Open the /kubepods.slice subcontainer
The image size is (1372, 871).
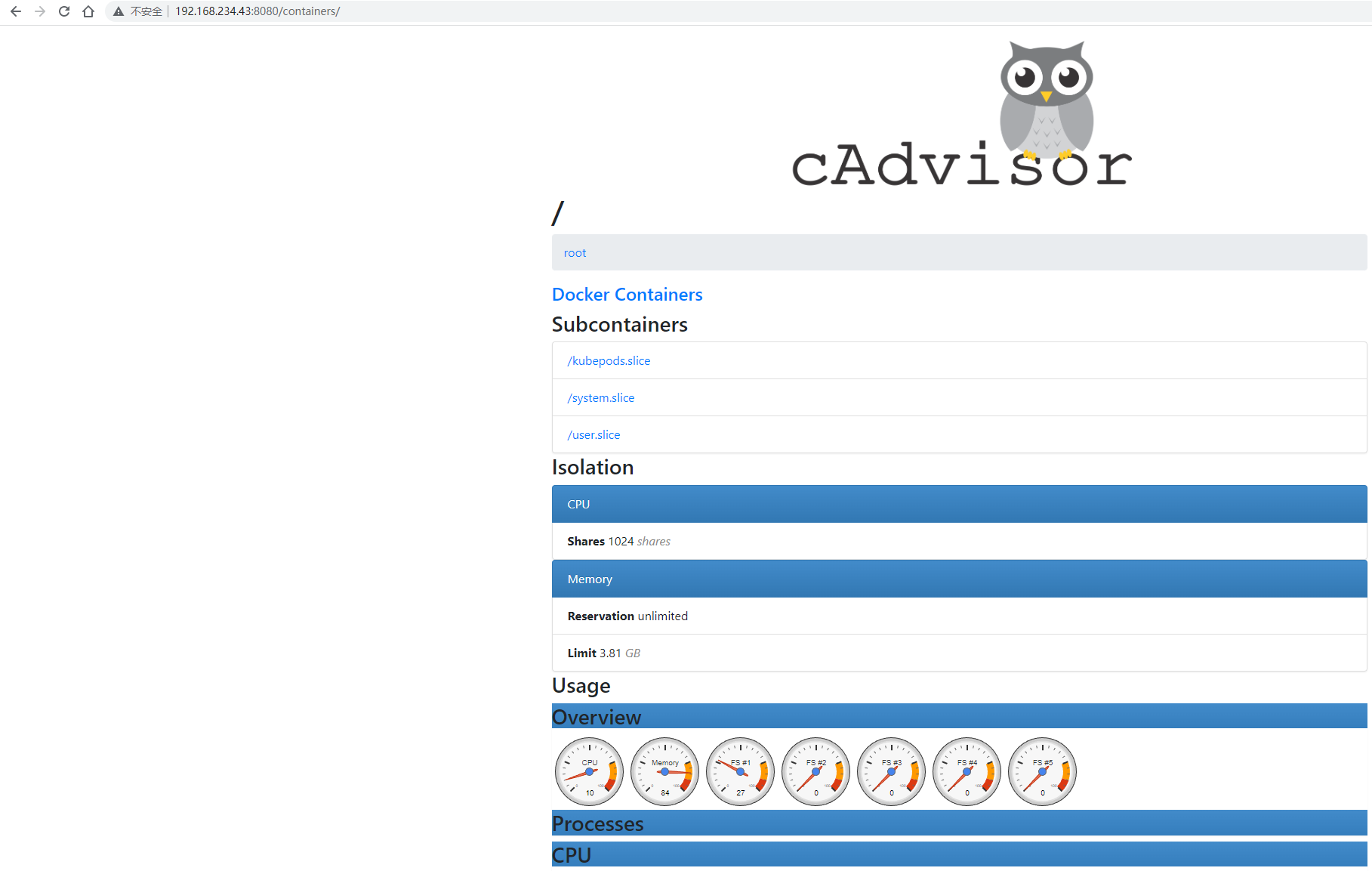coord(609,361)
